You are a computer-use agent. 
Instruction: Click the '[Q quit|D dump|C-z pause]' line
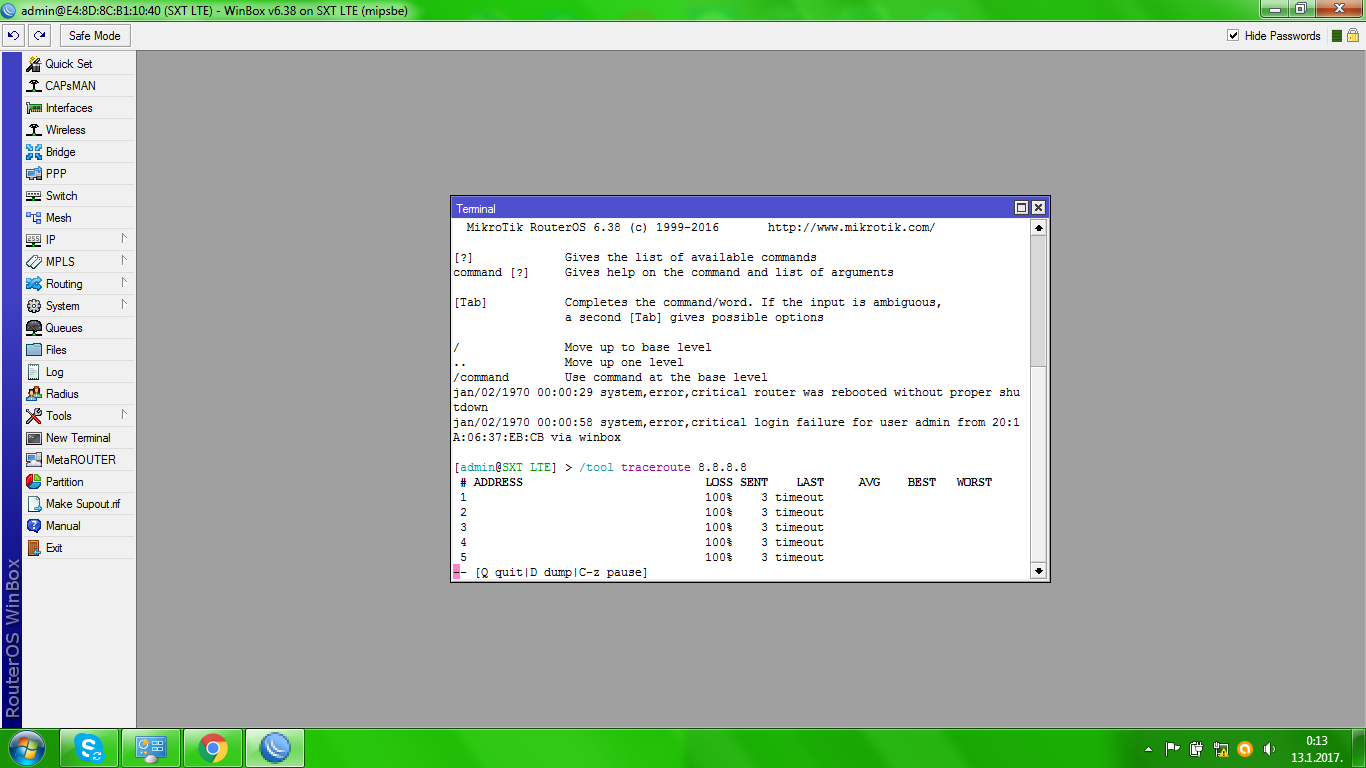(x=561, y=573)
